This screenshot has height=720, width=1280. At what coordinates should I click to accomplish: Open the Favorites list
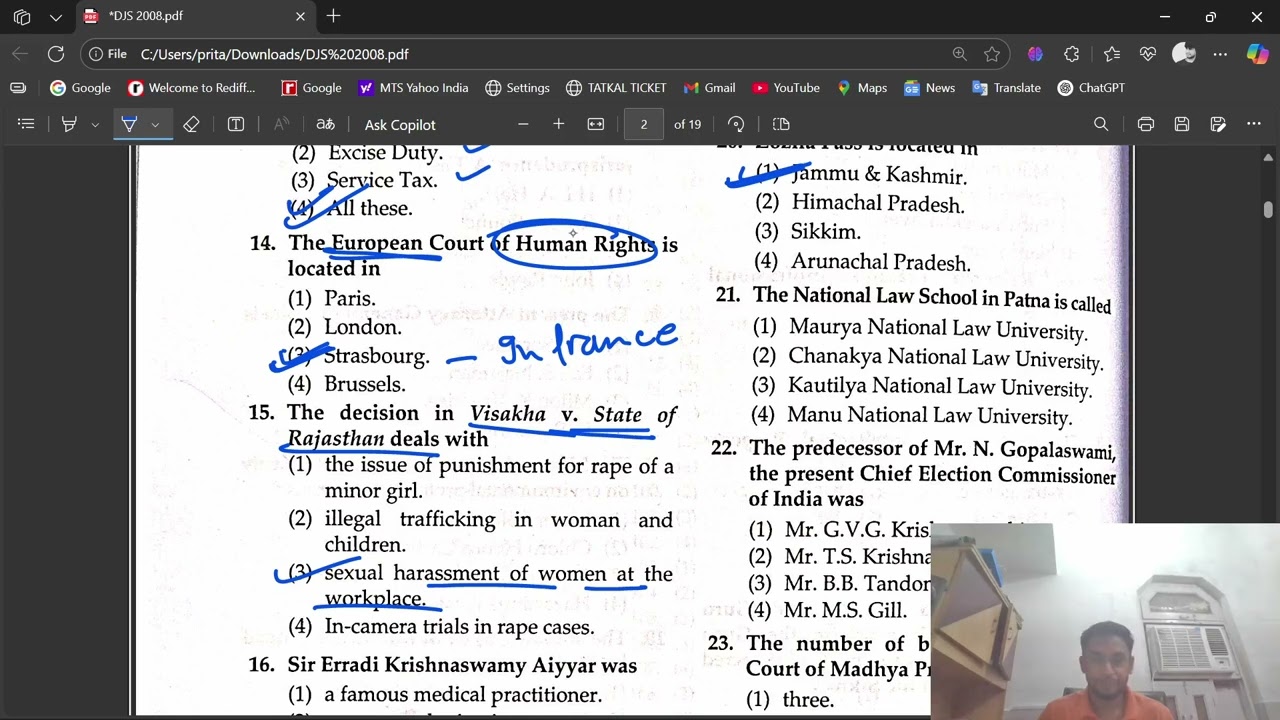point(1112,54)
